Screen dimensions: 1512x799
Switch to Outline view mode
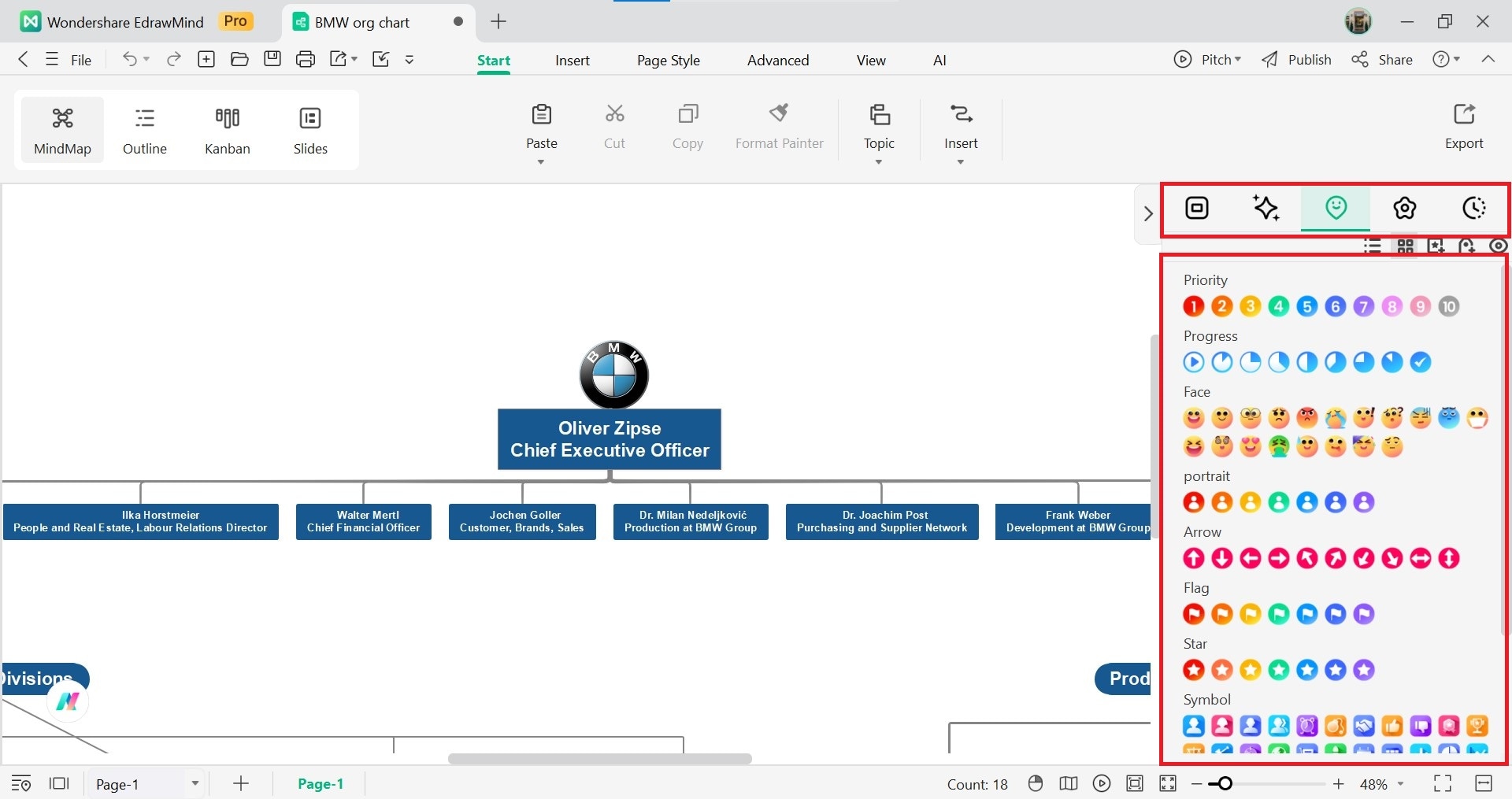(145, 130)
